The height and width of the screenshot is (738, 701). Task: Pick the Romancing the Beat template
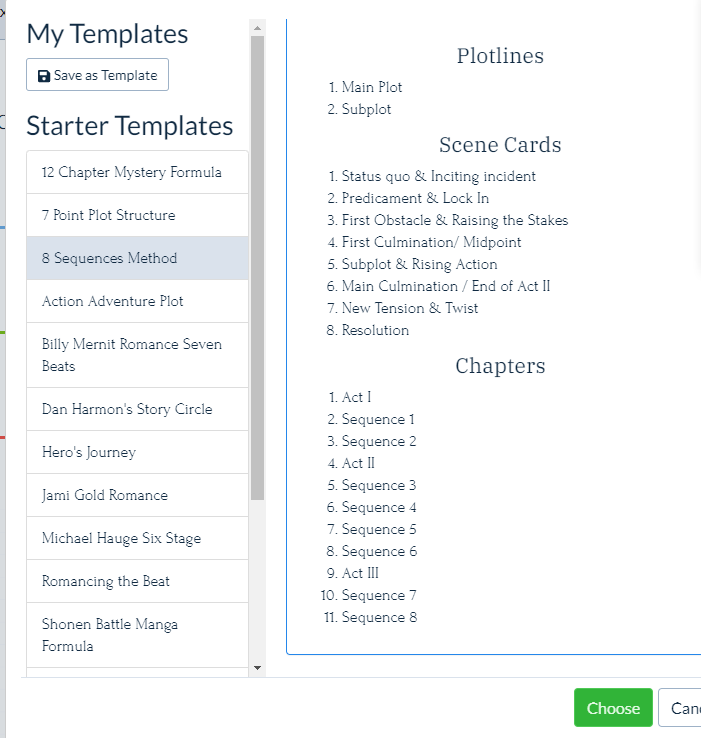[137, 581]
